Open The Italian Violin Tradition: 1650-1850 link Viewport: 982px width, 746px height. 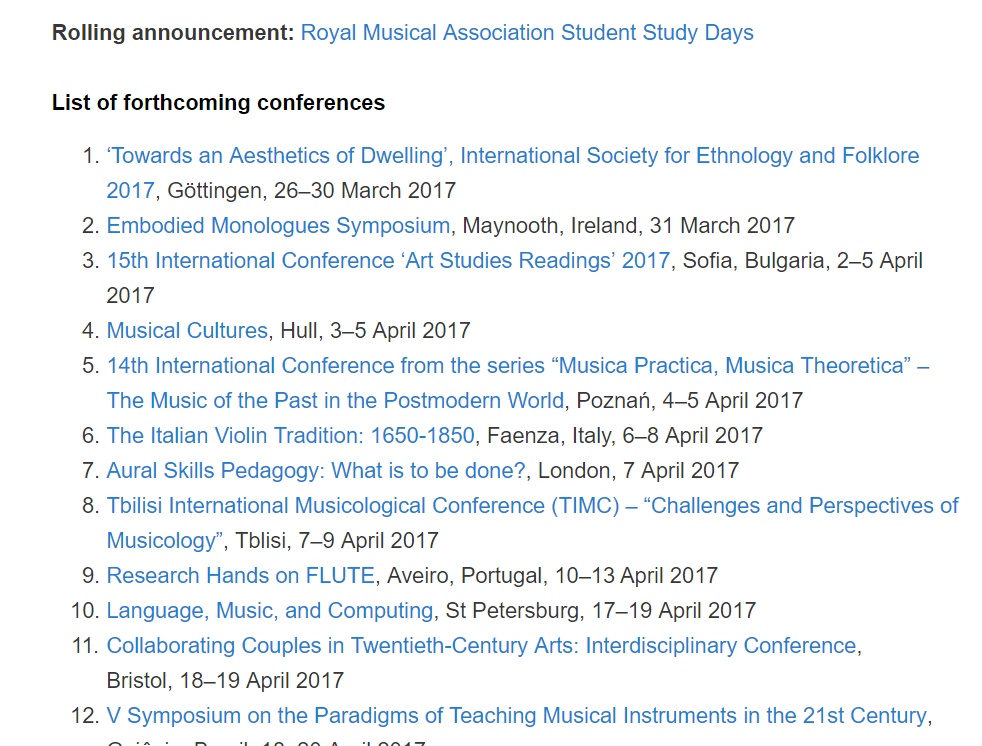coord(291,436)
